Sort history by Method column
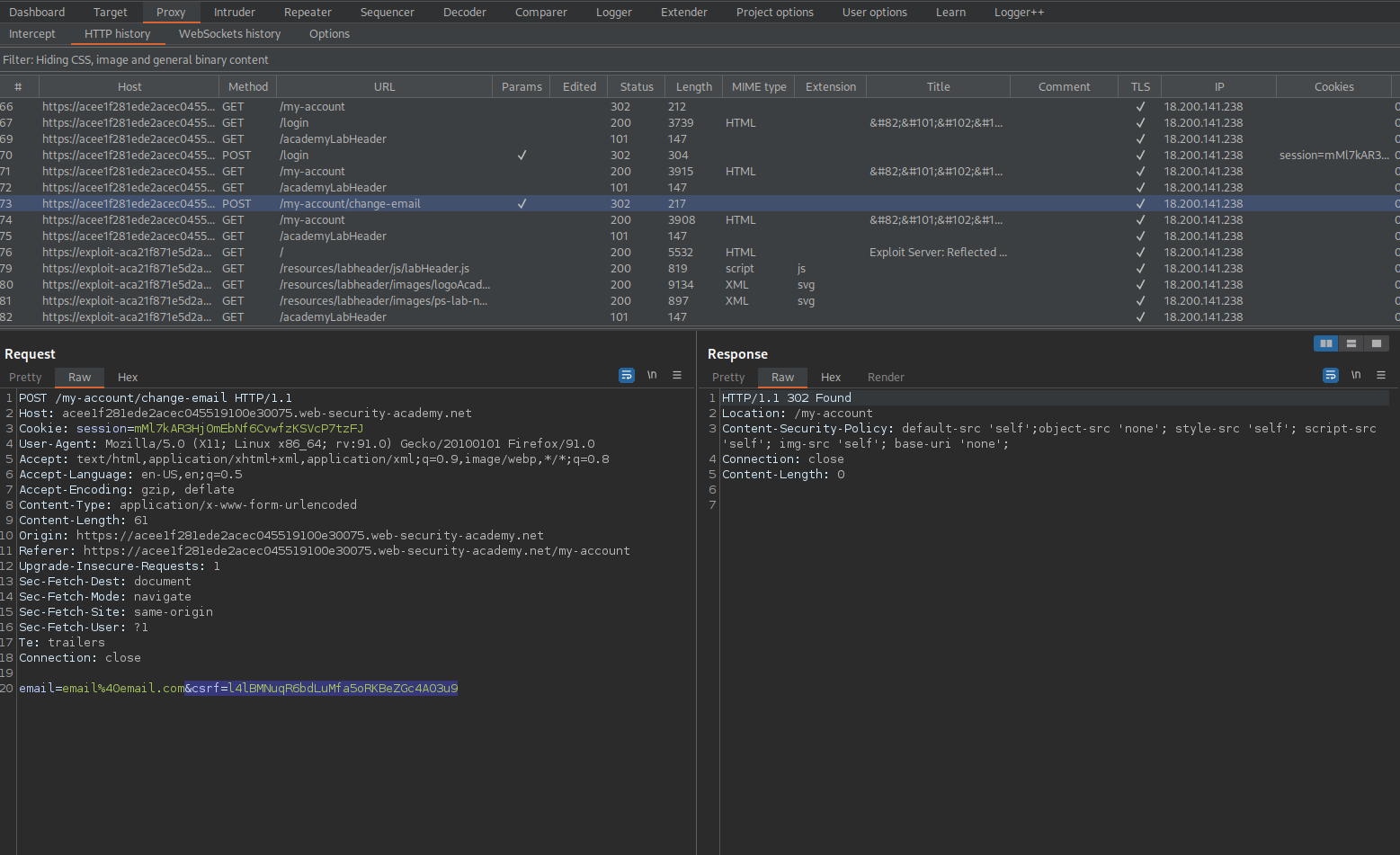Screen dimensions: 1400x855 point(248,86)
